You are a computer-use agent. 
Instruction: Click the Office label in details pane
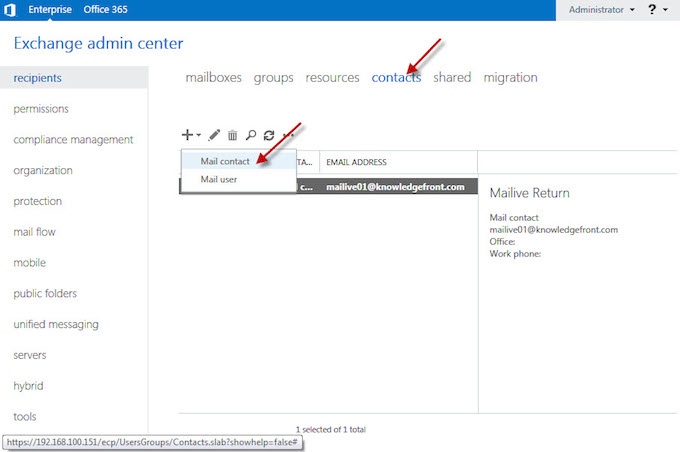(x=502, y=242)
